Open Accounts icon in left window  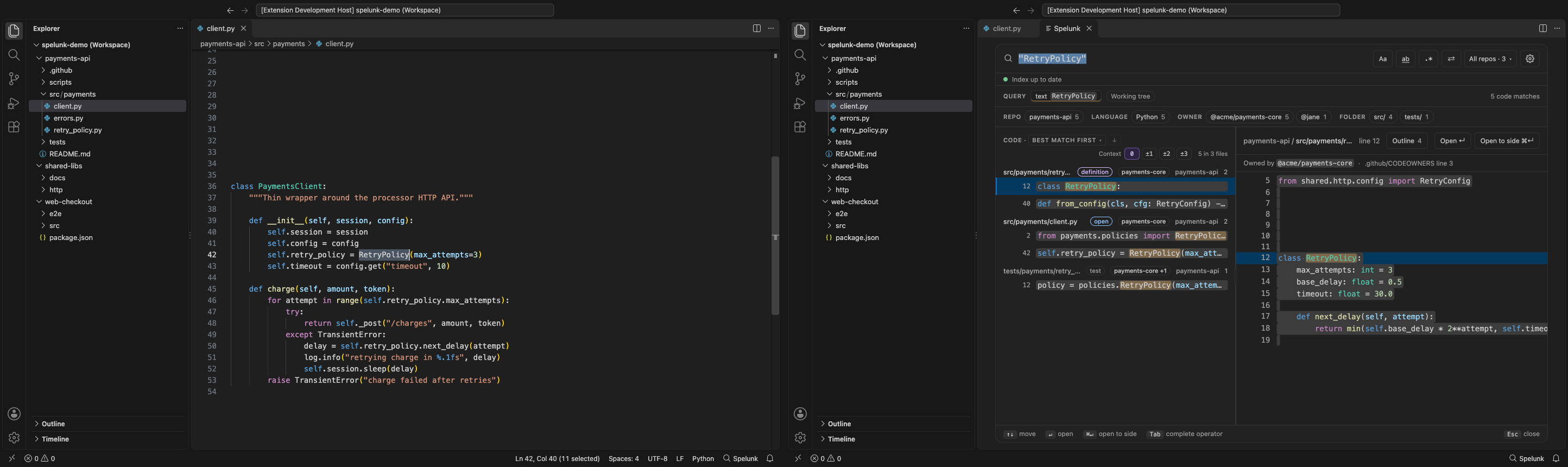pyautogui.click(x=14, y=414)
